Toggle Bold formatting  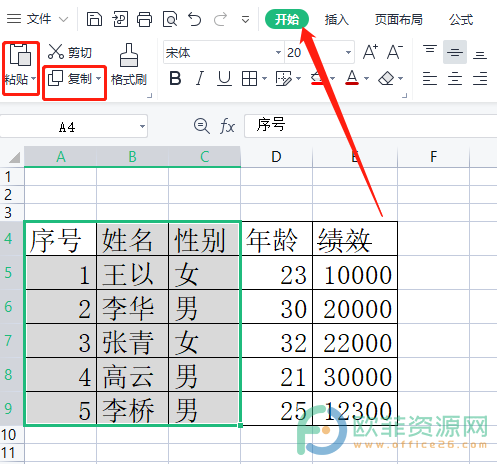tap(175, 79)
